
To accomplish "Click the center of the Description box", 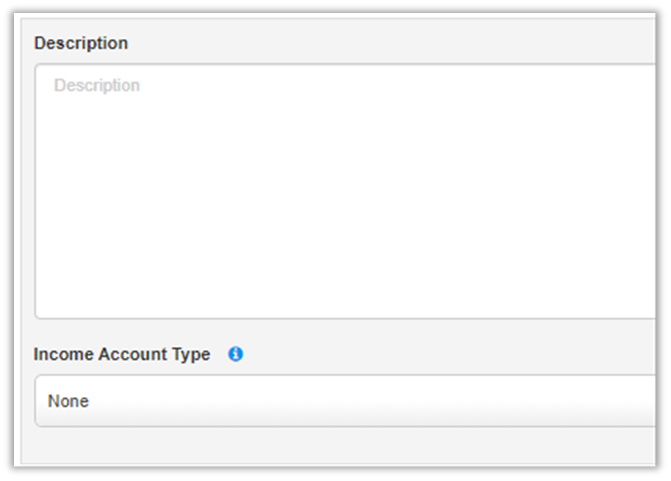I will (x=345, y=191).
